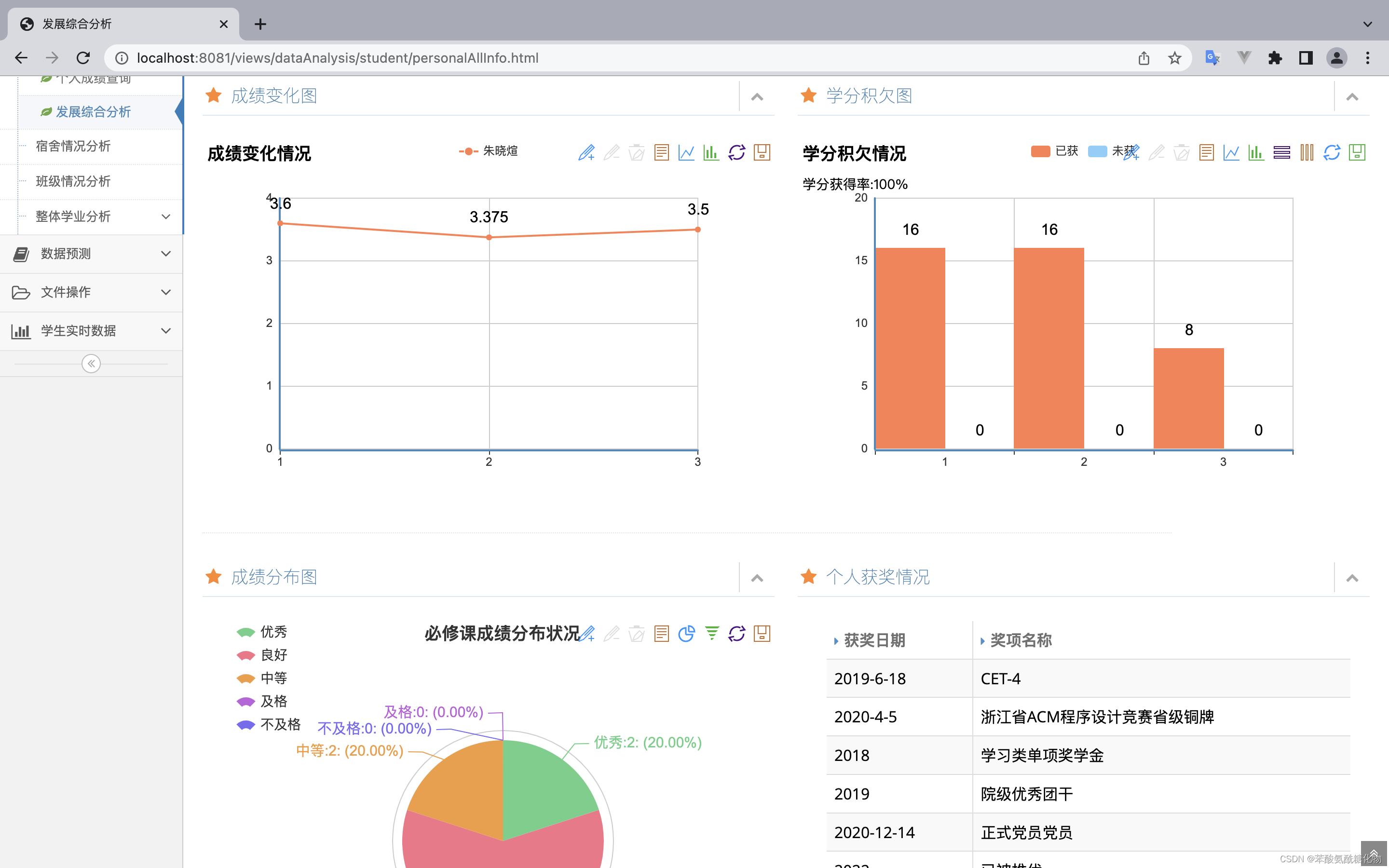Screen dimensions: 1389x868
Task: Expand 学生实时数据 sidebar menu
Action: (92, 331)
